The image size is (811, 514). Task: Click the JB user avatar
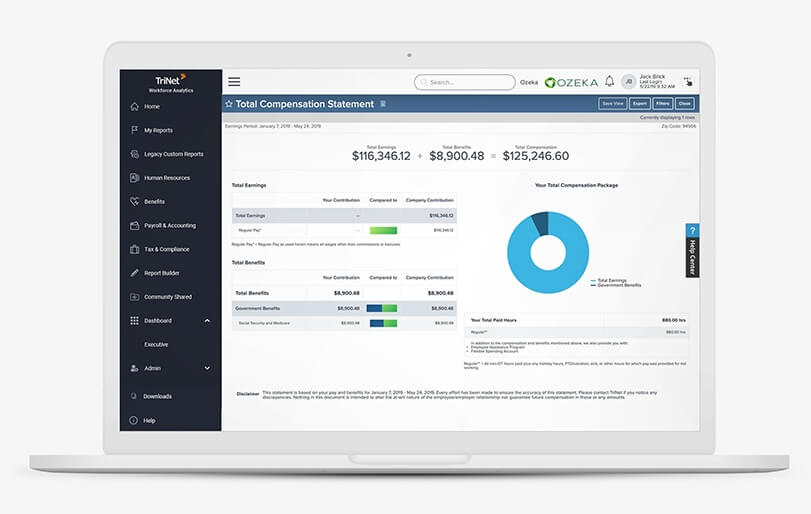tap(628, 82)
